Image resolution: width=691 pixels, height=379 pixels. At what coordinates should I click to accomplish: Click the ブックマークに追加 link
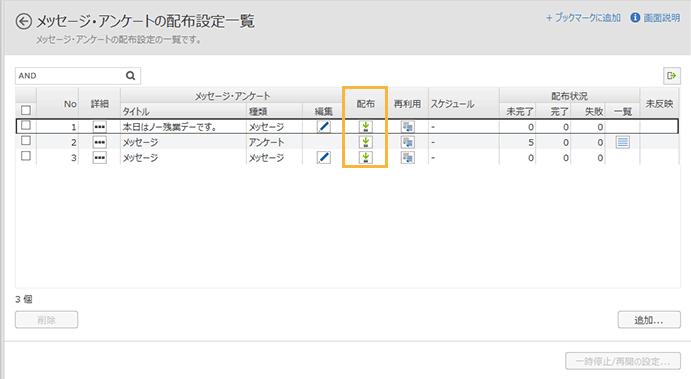pyautogui.click(x=583, y=18)
